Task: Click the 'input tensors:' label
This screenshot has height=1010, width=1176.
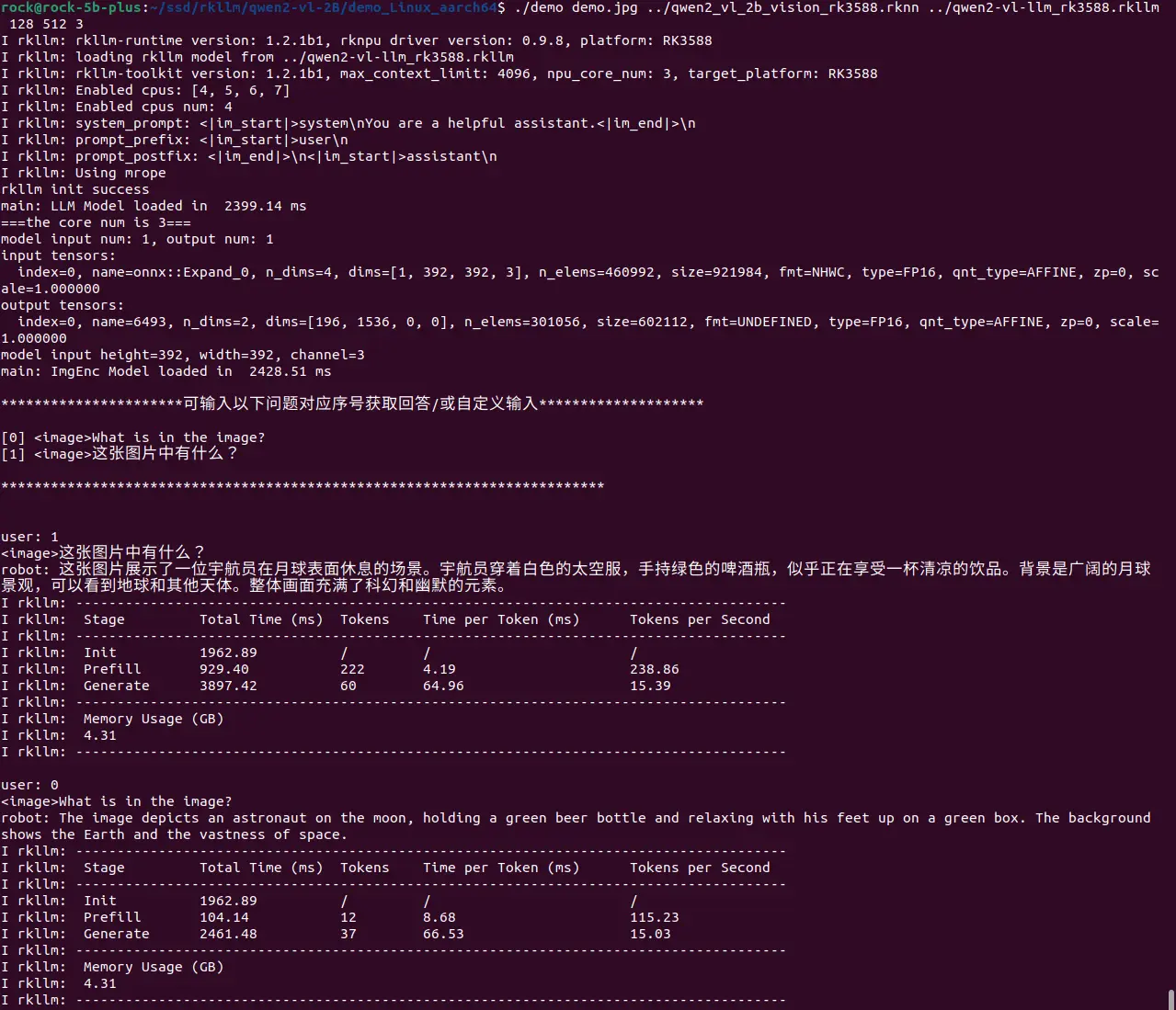Action: (58, 255)
